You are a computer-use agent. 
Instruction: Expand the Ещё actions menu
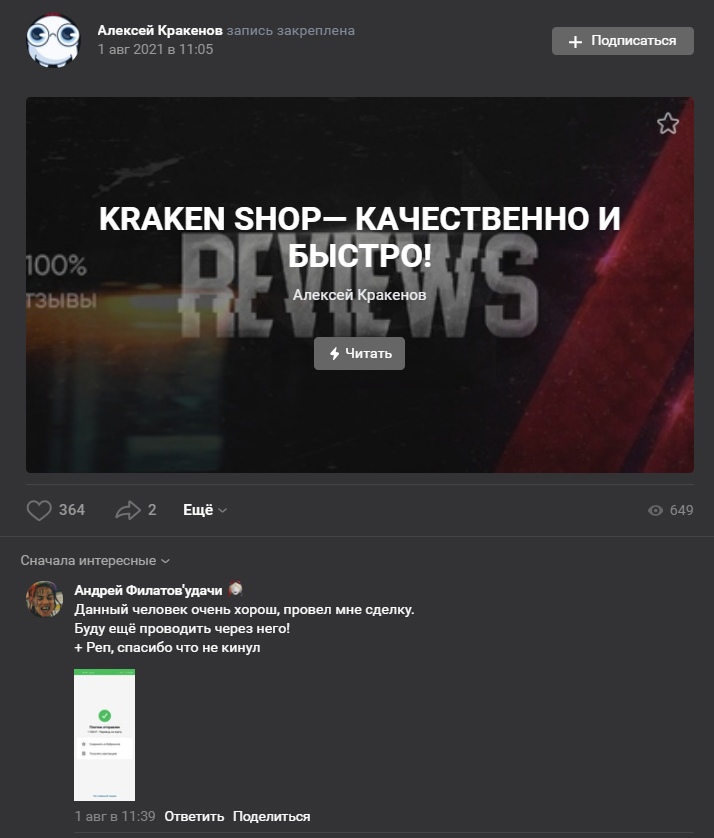pyautogui.click(x=205, y=510)
